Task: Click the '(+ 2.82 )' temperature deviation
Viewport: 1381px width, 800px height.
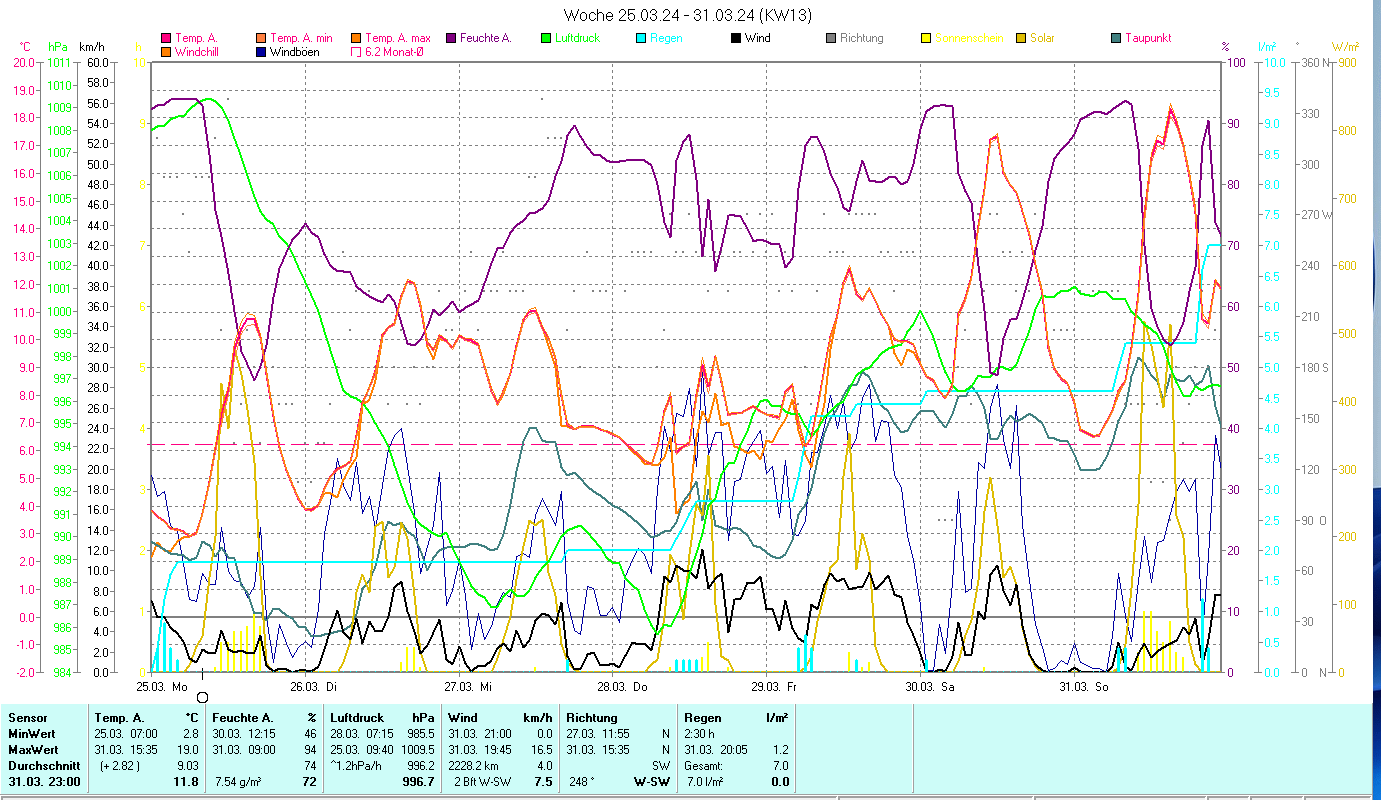Action: pyautogui.click(x=121, y=766)
